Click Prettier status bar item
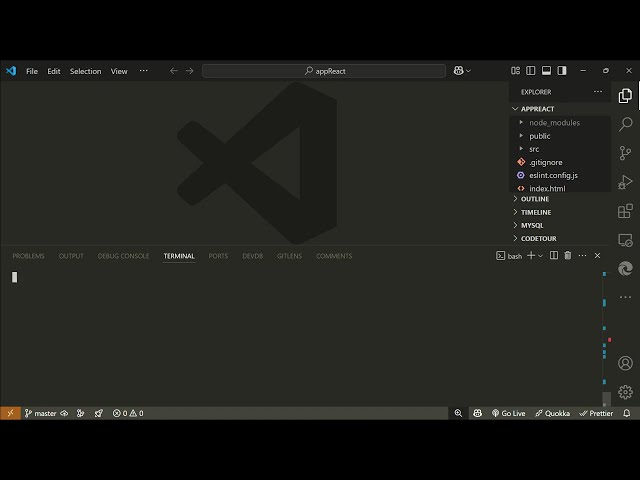Image resolution: width=640 pixels, height=480 pixels. tap(596, 413)
